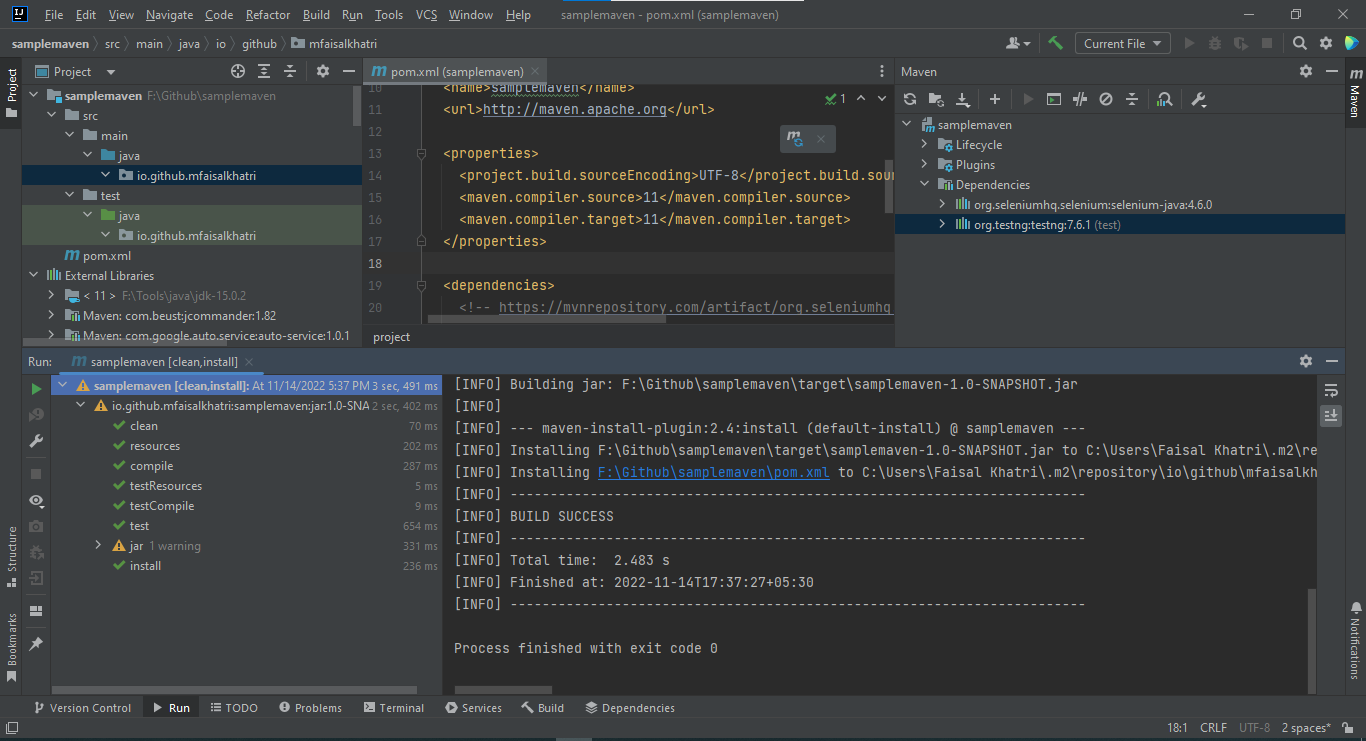Open Search Everywhere magnifier in top toolbar
1366x741 pixels.
point(1299,43)
